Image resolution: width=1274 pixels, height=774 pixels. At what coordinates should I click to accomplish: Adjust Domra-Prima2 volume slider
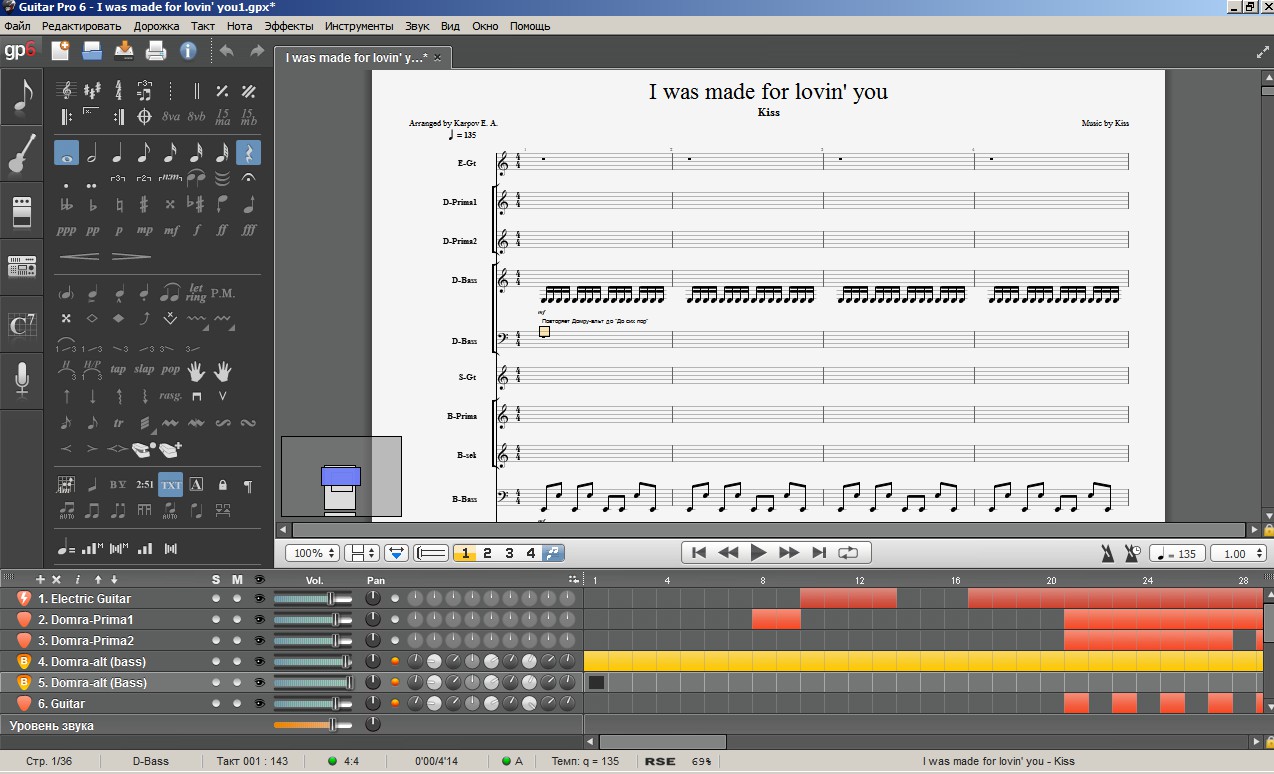click(312, 640)
